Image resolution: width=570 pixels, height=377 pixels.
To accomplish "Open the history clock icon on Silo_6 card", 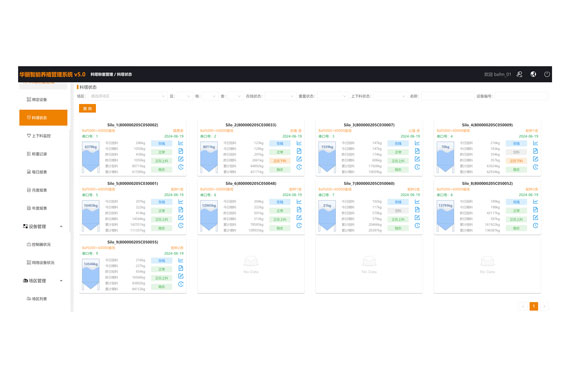I will point(299,226).
